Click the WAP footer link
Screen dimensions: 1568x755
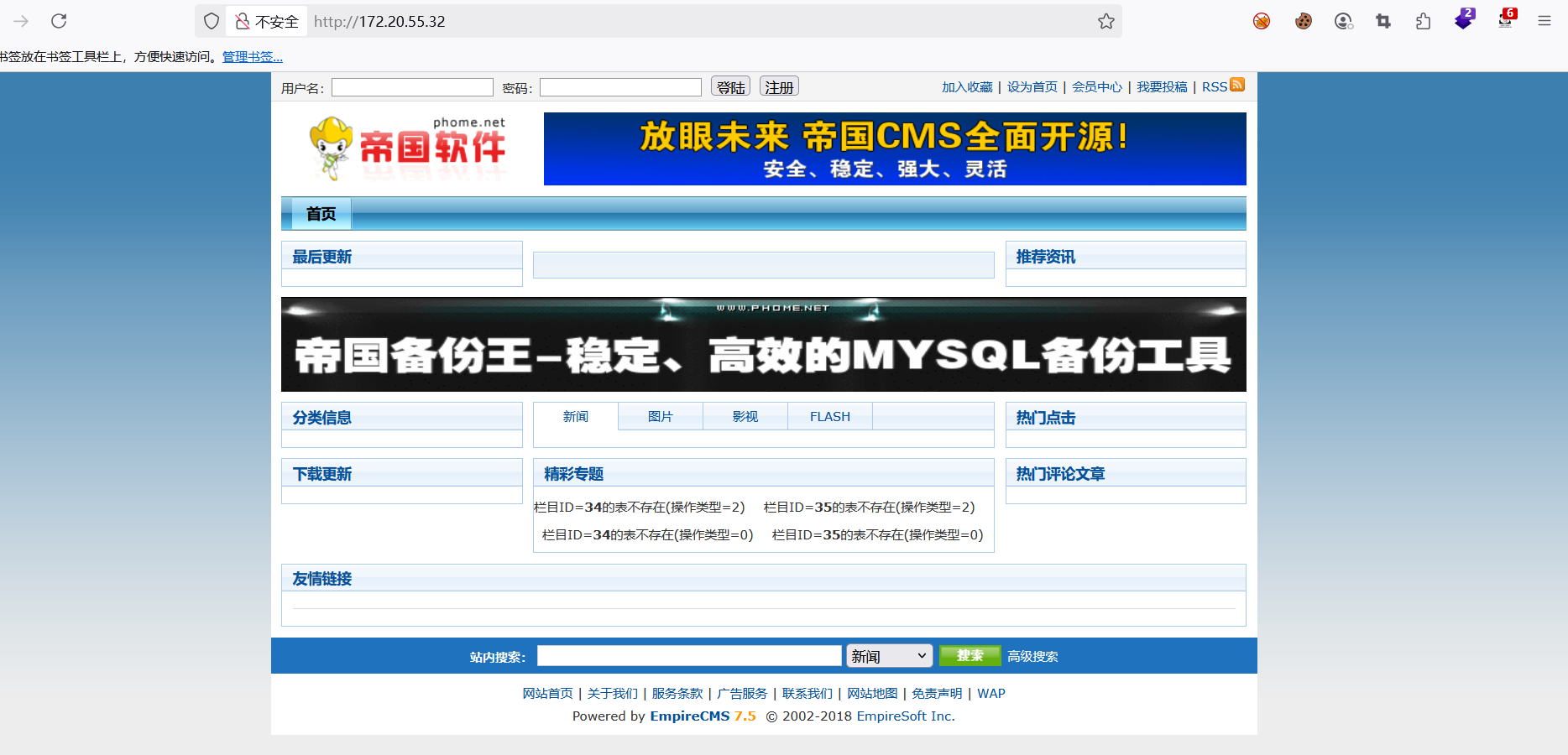tap(991, 694)
